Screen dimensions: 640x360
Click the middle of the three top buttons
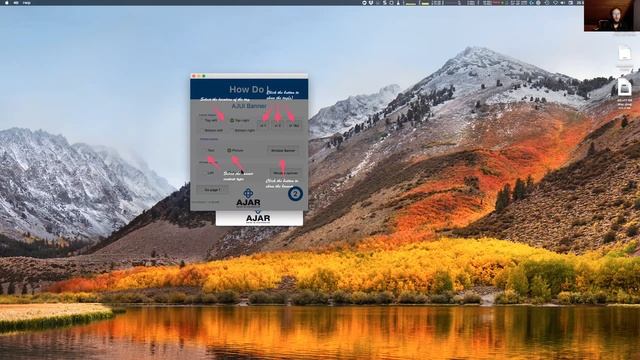pyautogui.click(x=278, y=125)
